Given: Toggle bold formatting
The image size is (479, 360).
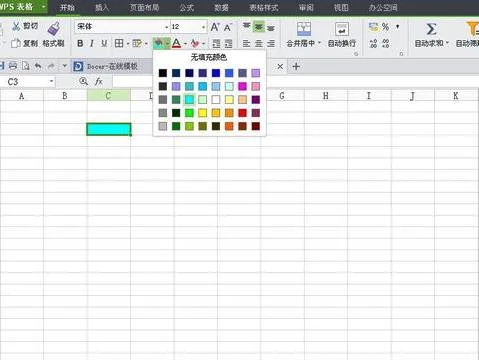Looking at the screenshot, I should click(x=80, y=43).
